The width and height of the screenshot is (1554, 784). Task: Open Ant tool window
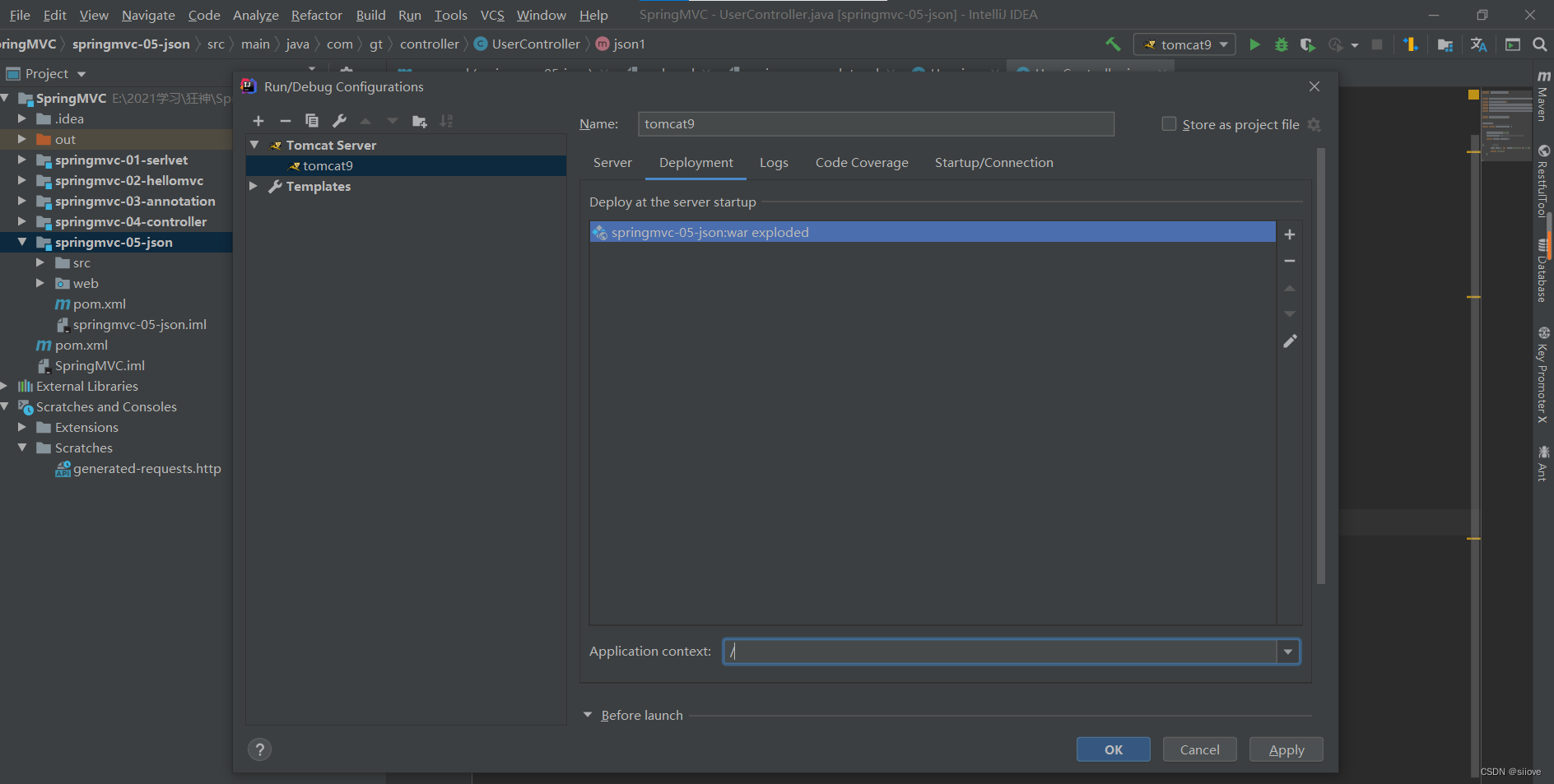(1543, 462)
